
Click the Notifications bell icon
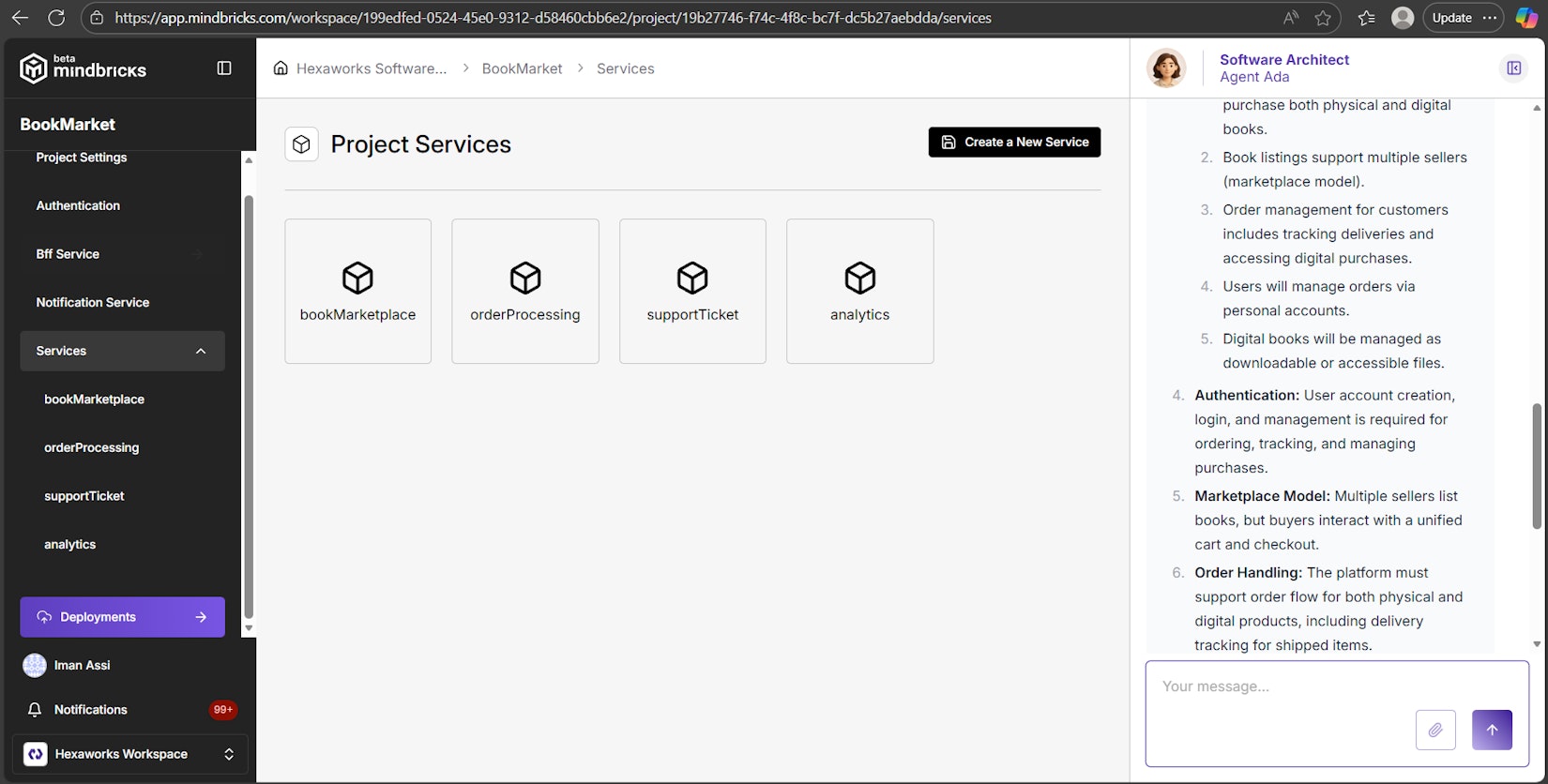tap(35, 710)
